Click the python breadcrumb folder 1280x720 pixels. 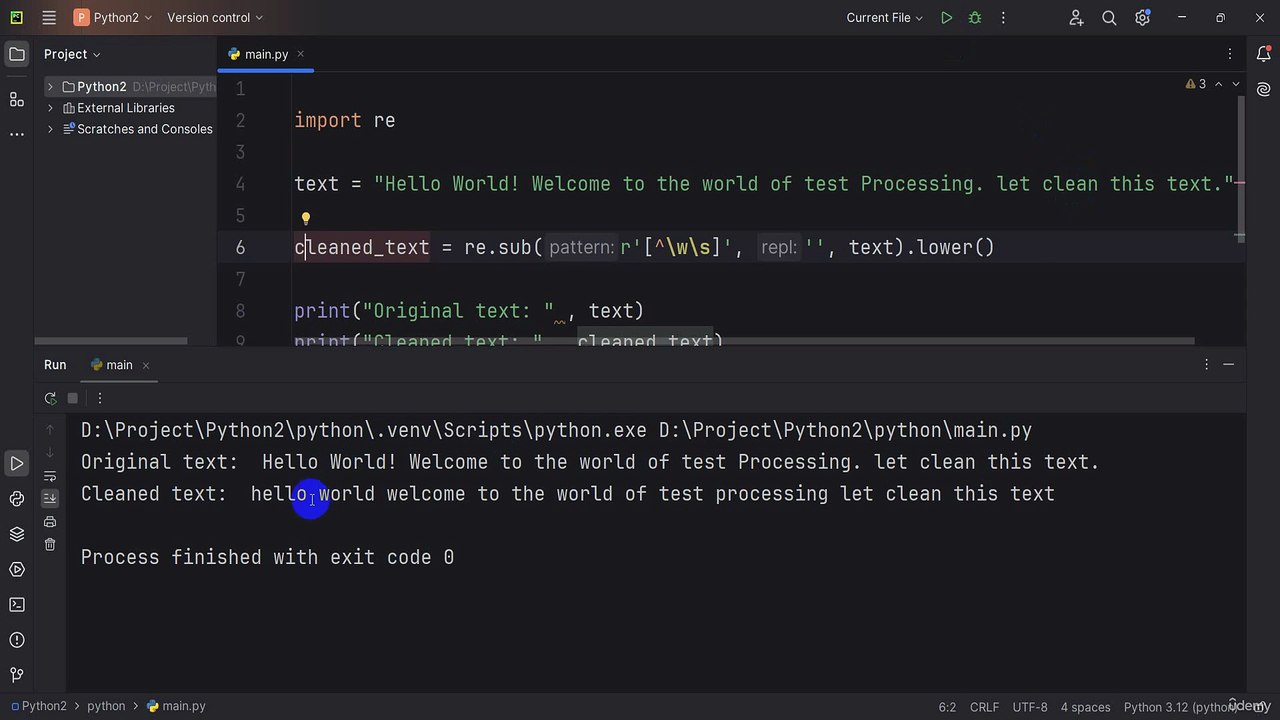[x=106, y=706]
